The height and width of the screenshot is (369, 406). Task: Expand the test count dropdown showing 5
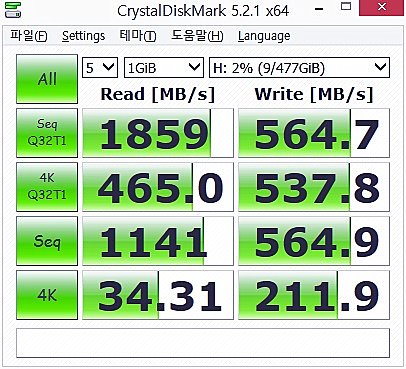(100, 68)
